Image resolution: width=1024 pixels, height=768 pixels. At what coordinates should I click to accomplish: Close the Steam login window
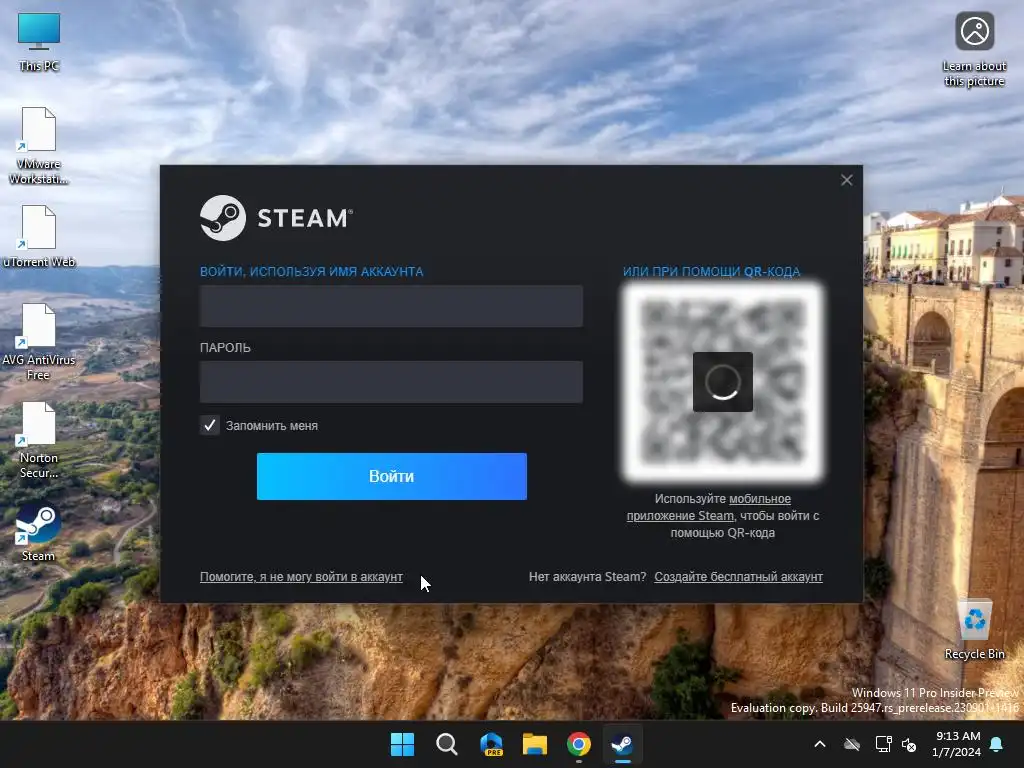point(846,180)
